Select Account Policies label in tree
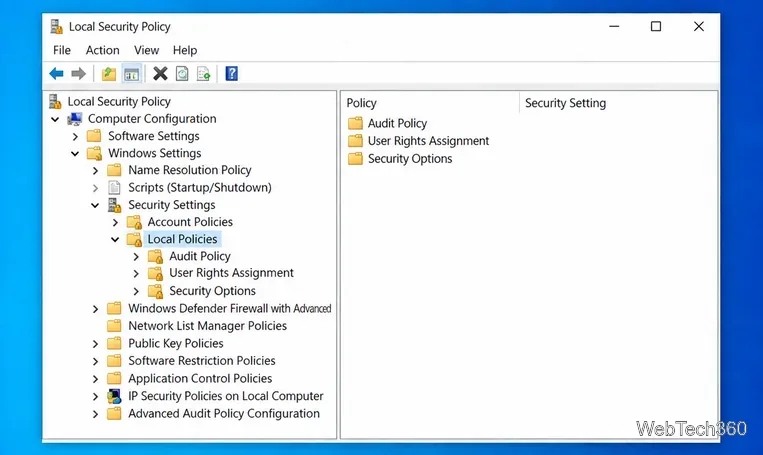This screenshot has width=763, height=455. point(190,222)
